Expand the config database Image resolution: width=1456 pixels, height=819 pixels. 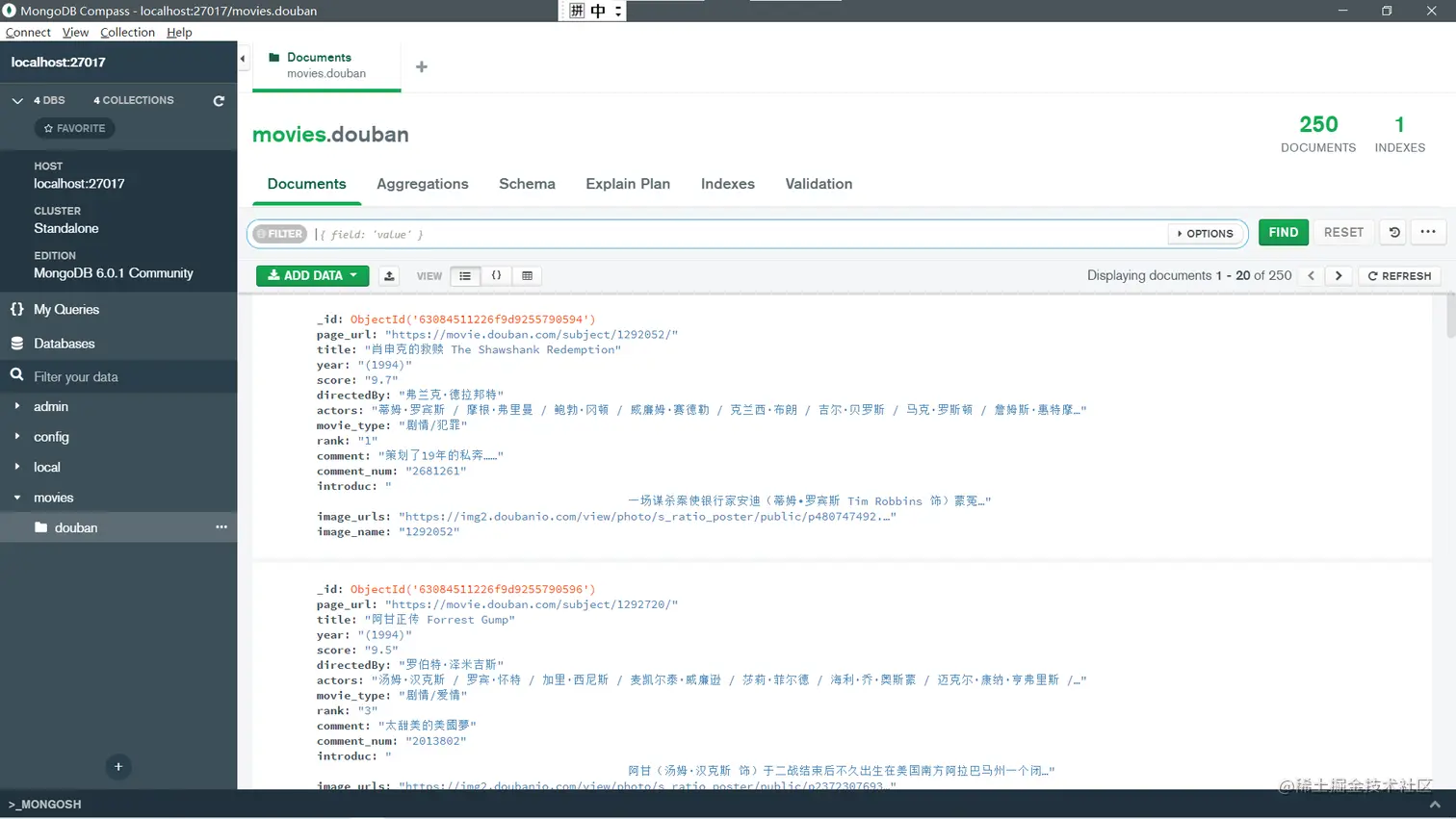[17, 437]
